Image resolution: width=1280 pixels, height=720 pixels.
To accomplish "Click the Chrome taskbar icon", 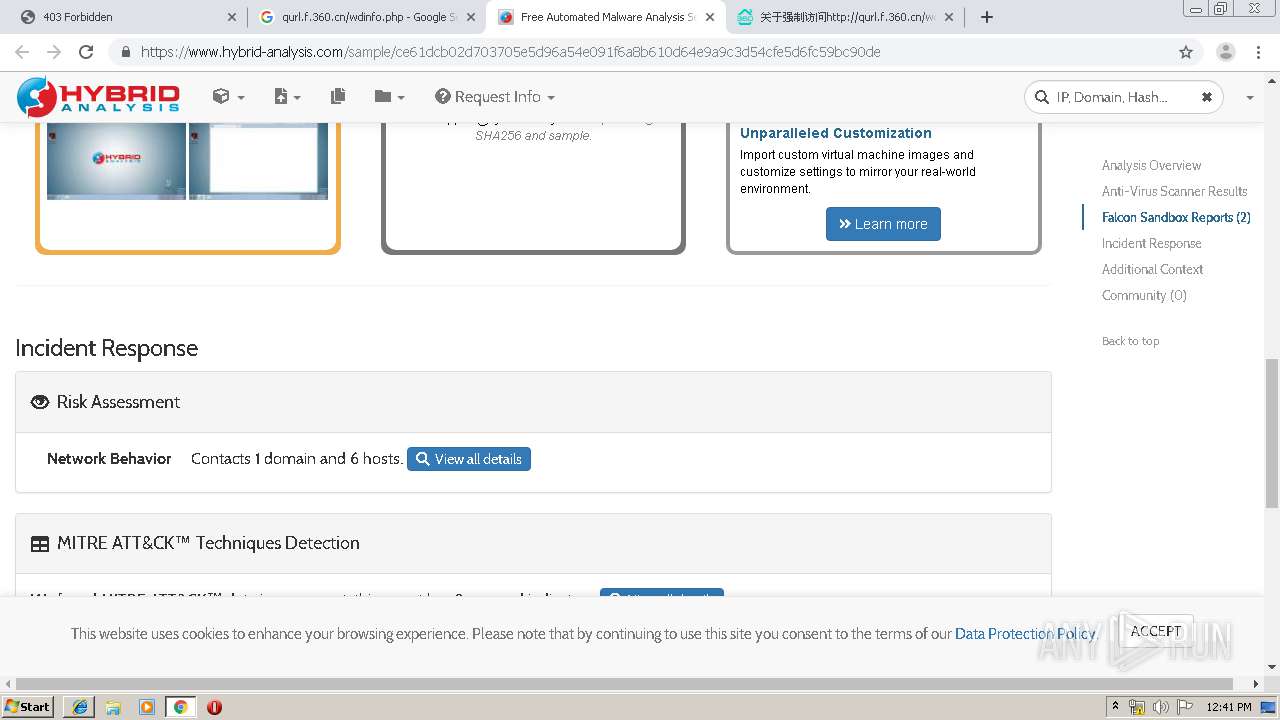I will pyautogui.click(x=180, y=707).
